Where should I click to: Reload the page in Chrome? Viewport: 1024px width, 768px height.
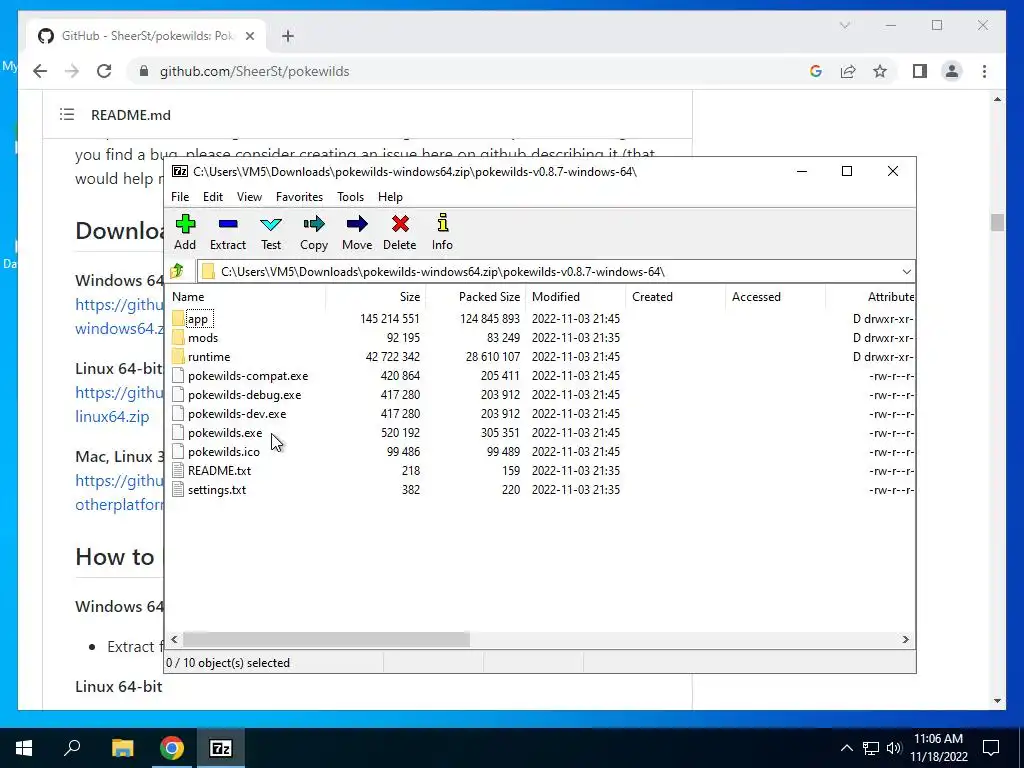pos(104,71)
